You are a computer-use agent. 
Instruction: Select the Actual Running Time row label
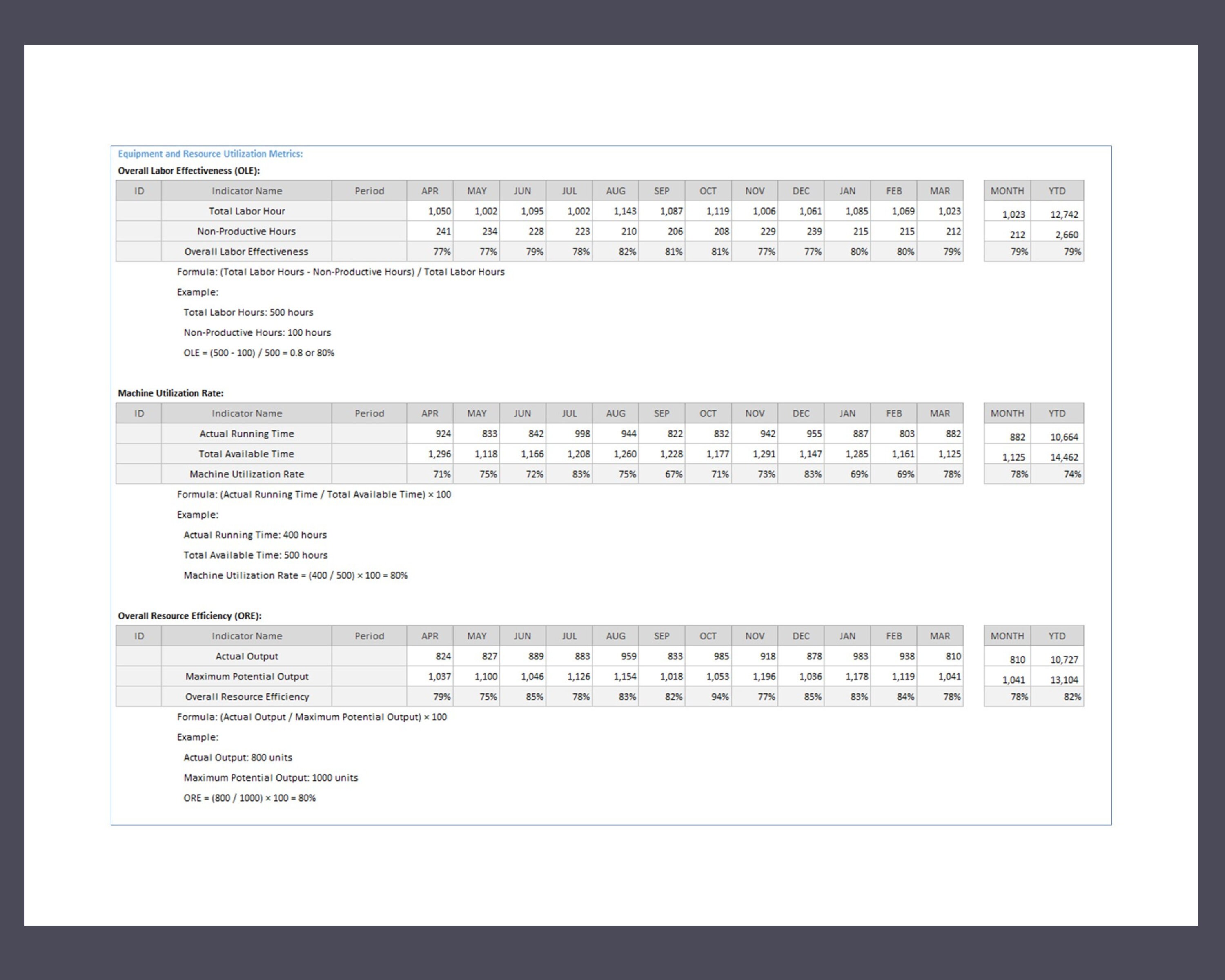coord(246,433)
